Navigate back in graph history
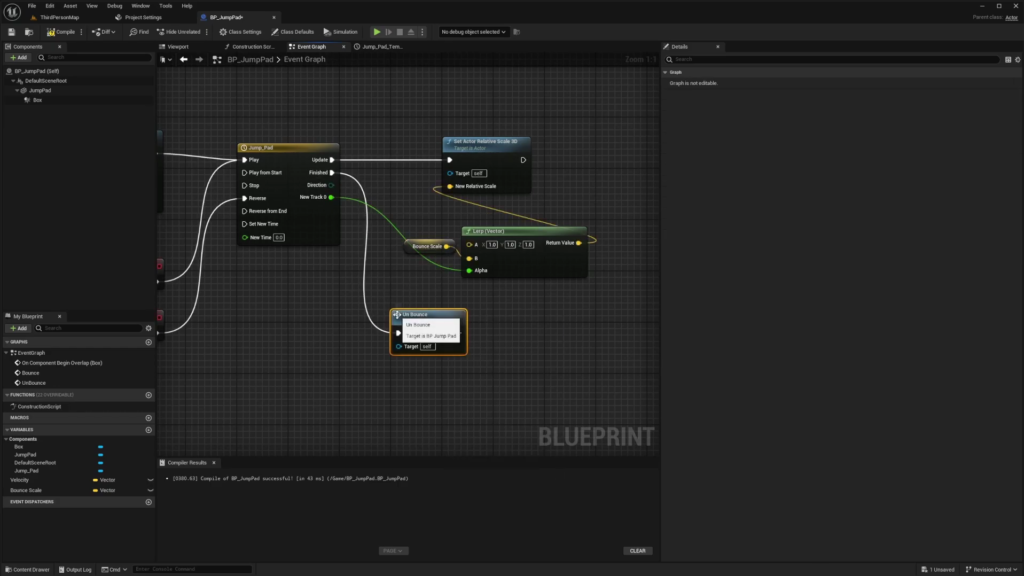This screenshot has height=576, width=1024. [x=184, y=59]
